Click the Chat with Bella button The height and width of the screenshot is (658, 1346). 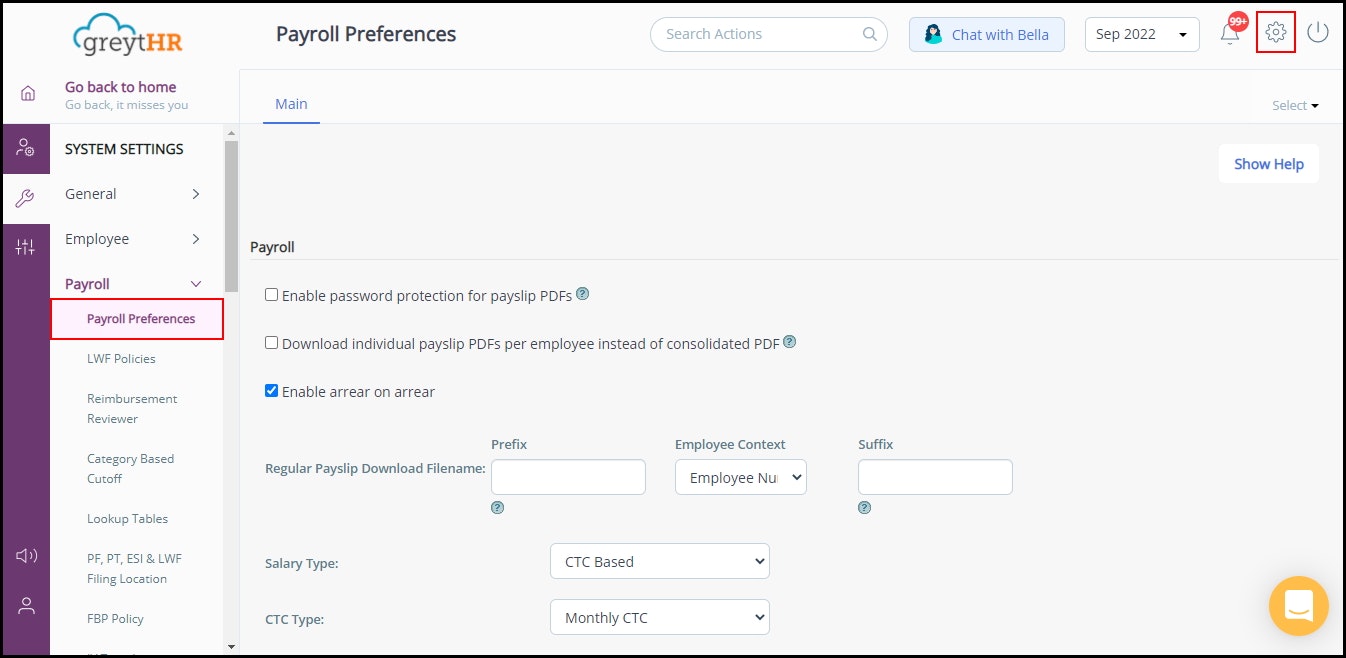click(986, 34)
